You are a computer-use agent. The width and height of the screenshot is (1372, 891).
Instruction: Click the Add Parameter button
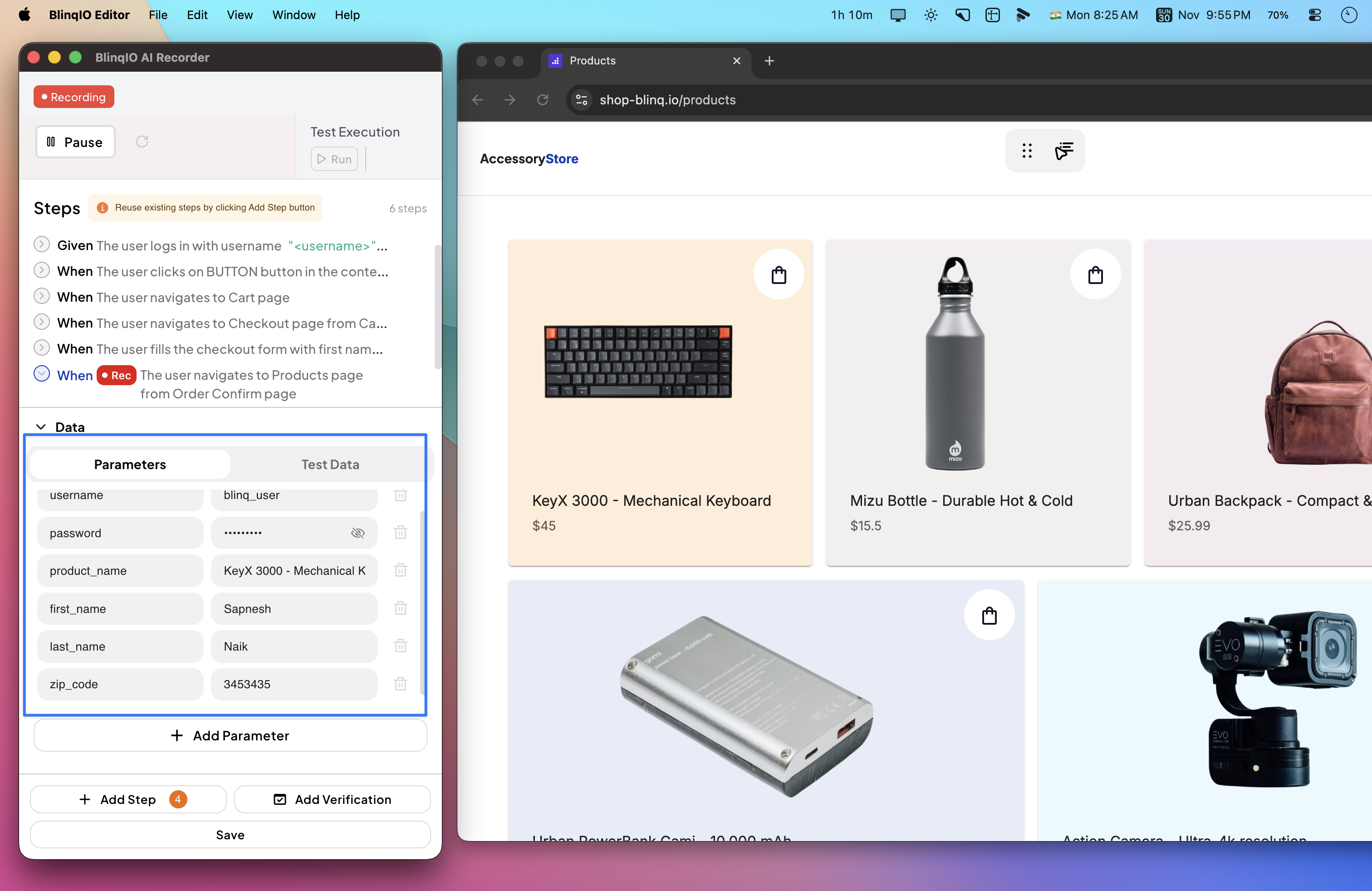(230, 735)
